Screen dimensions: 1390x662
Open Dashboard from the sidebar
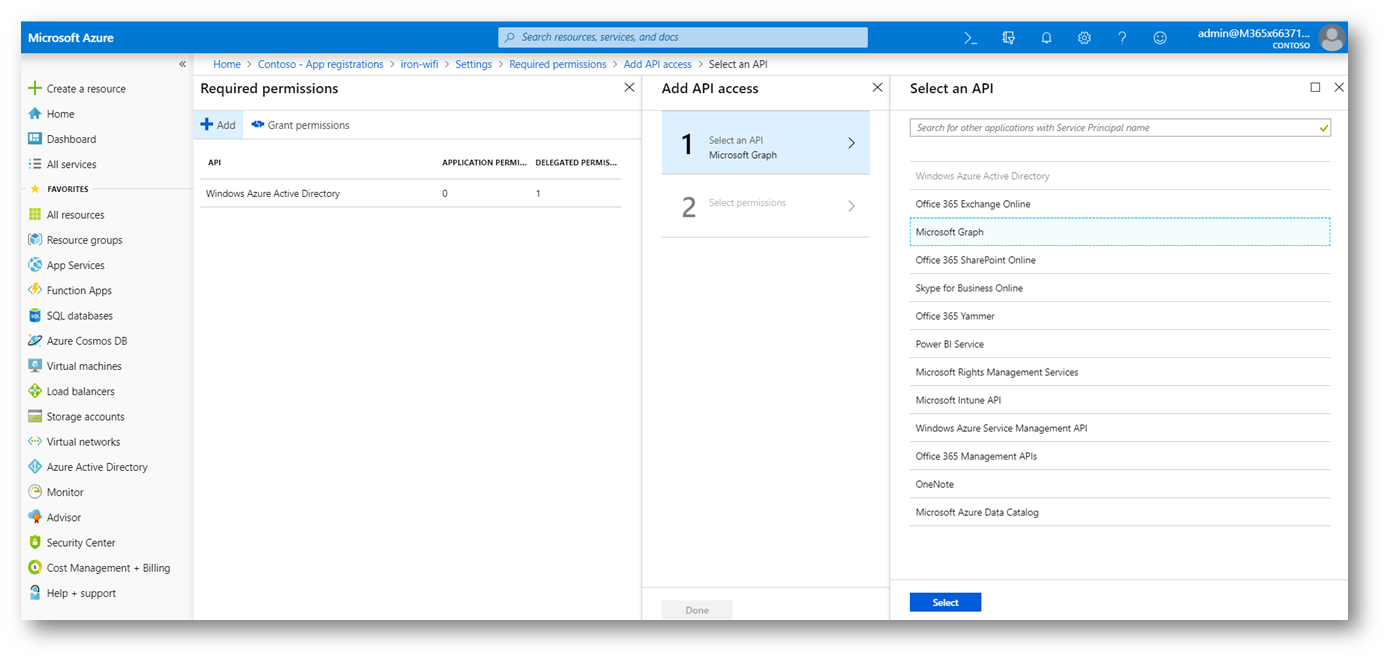click(62, 139)
